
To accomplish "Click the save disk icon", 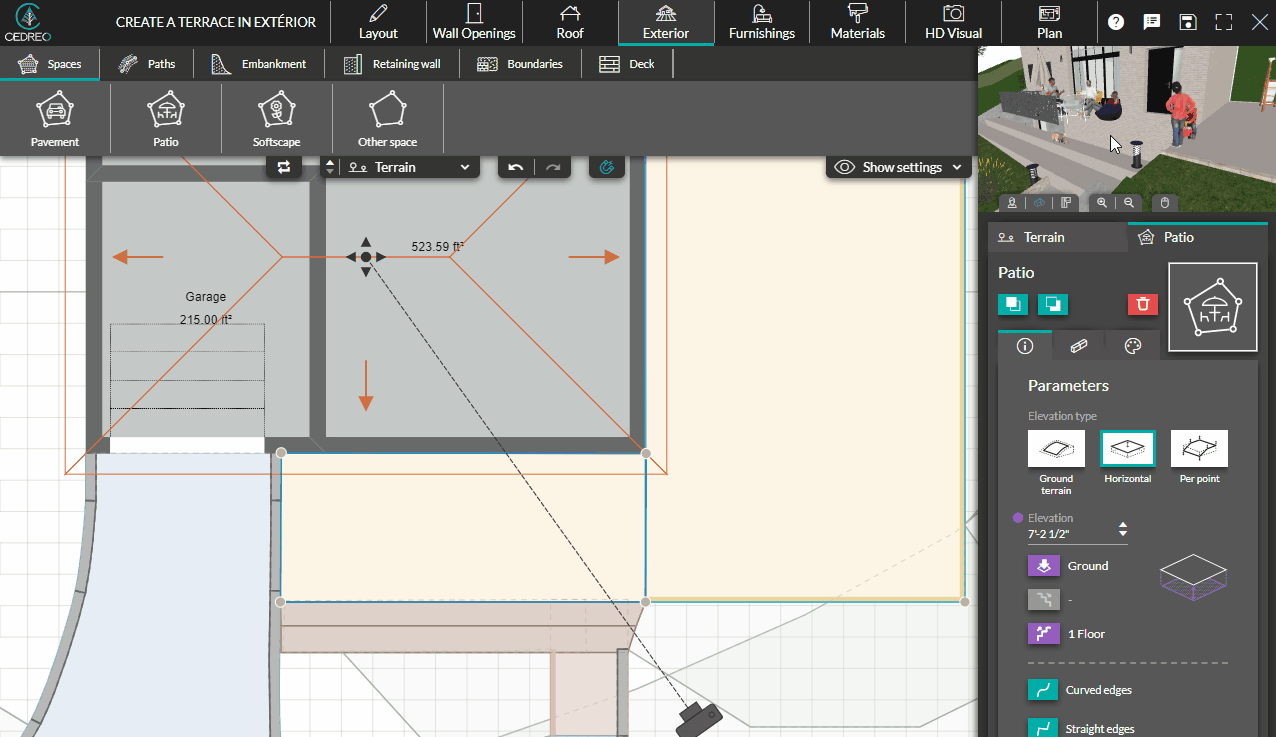I will (1187, 22).
